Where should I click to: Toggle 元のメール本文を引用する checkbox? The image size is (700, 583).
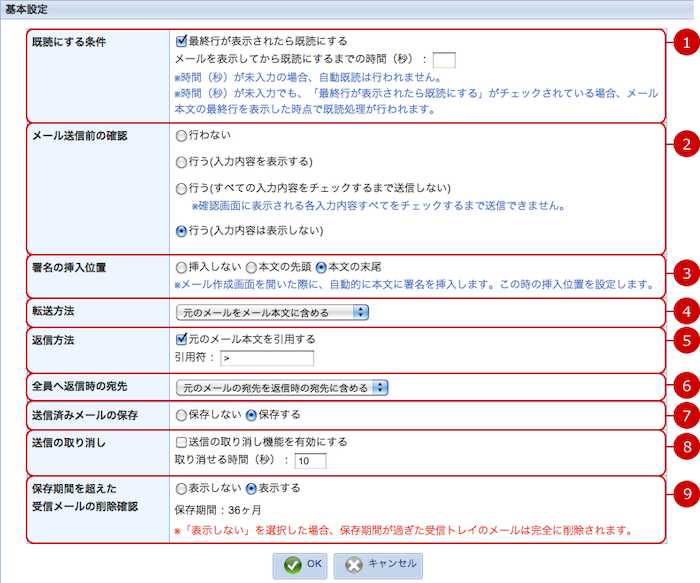point(181,339)
